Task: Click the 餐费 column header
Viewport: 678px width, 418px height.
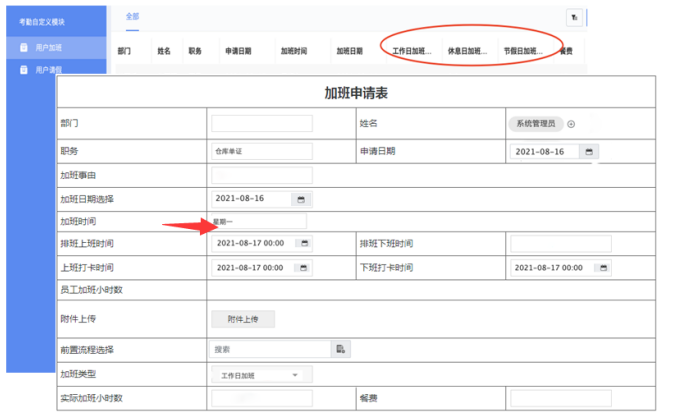Action: tap(566, 51)
